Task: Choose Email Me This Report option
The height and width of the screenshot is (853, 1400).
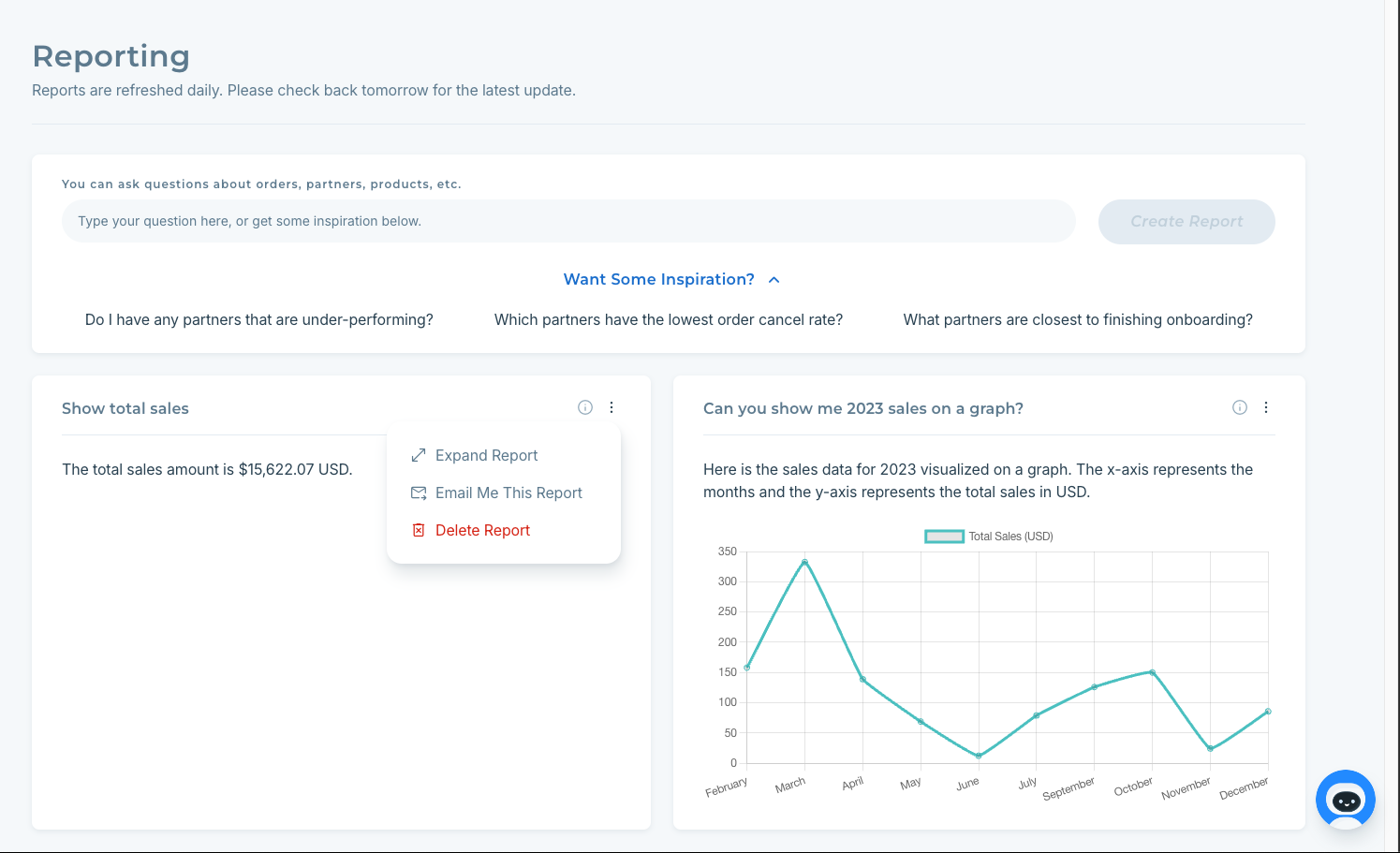Action: click(x=508, y=493)
